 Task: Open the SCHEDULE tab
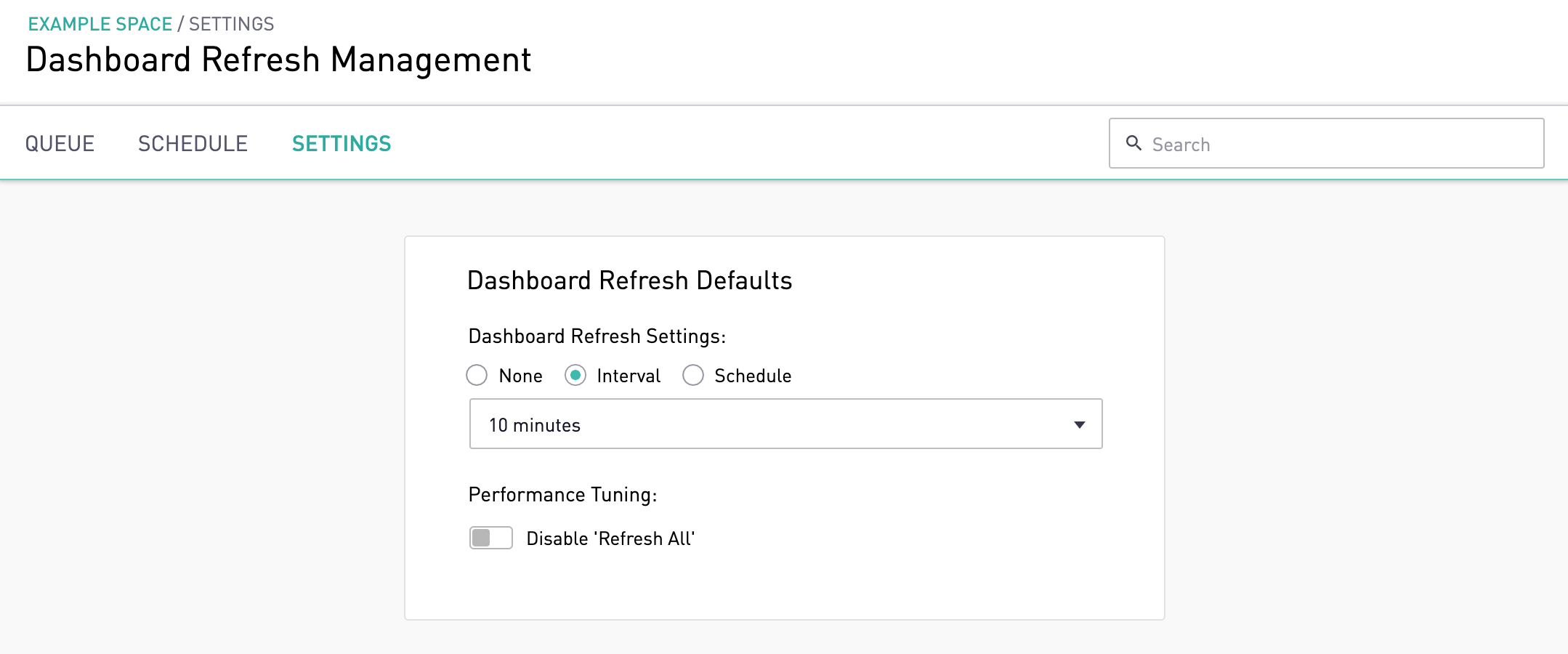coord(193,144)
